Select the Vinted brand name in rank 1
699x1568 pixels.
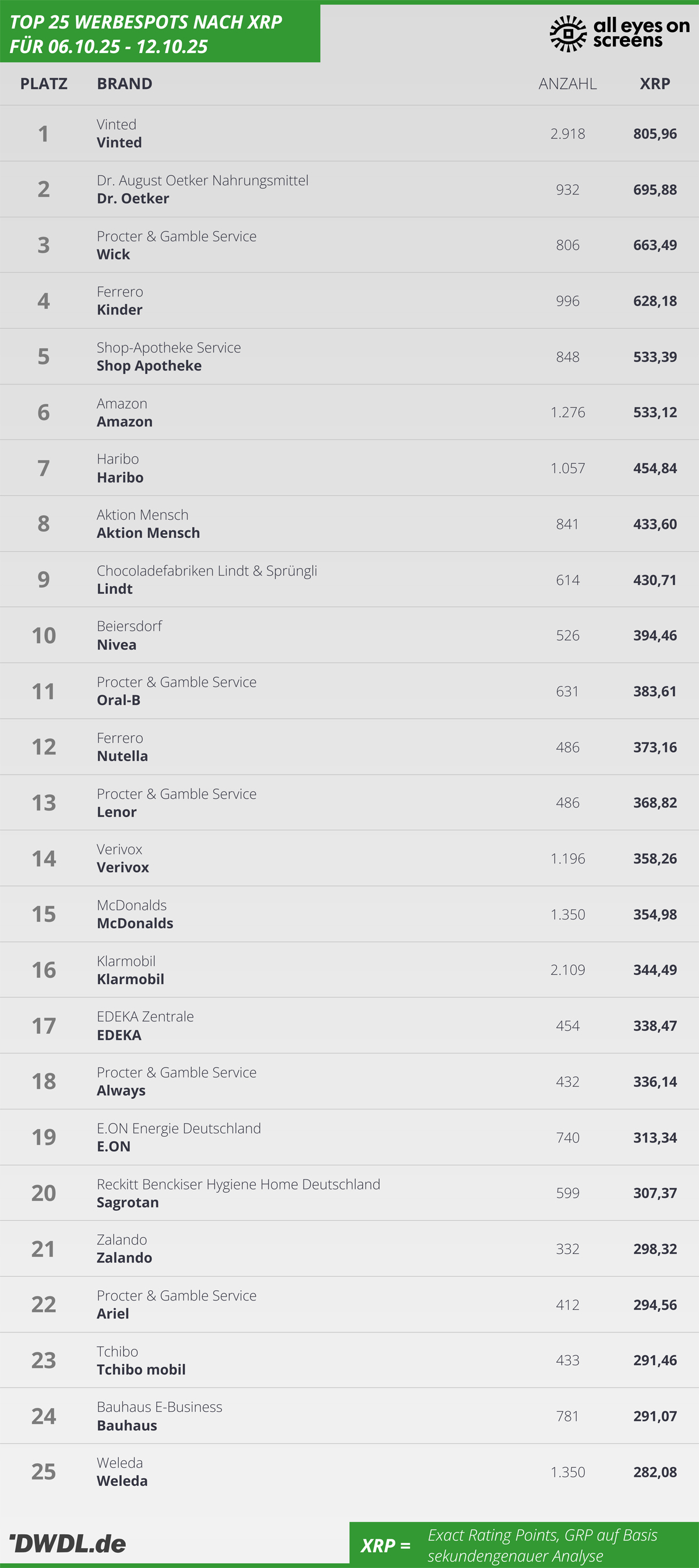point(119,142)
